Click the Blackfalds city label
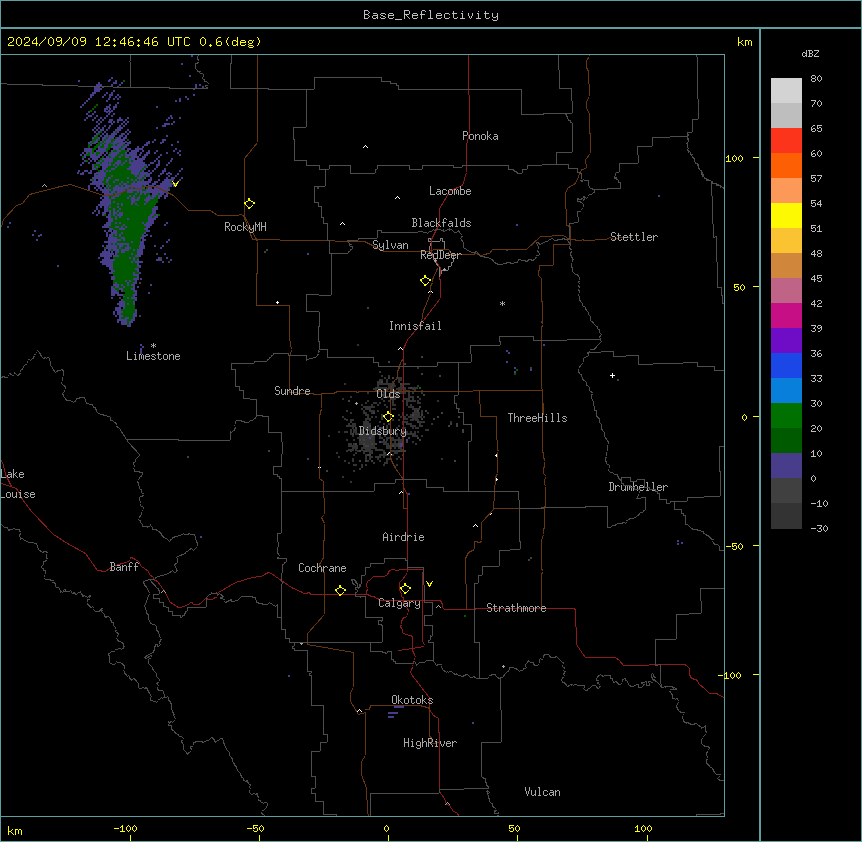This screenshot has width=862, height=842. point(441,223)
